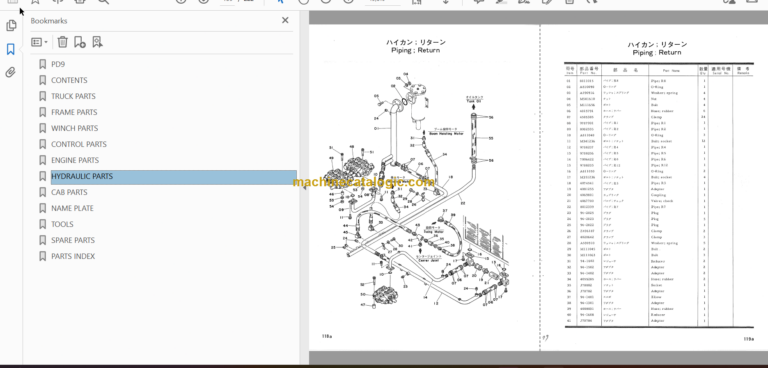Click the 'Socket' part name in the table
This screenshot has width=768, height=368.
tap(655, 285)
